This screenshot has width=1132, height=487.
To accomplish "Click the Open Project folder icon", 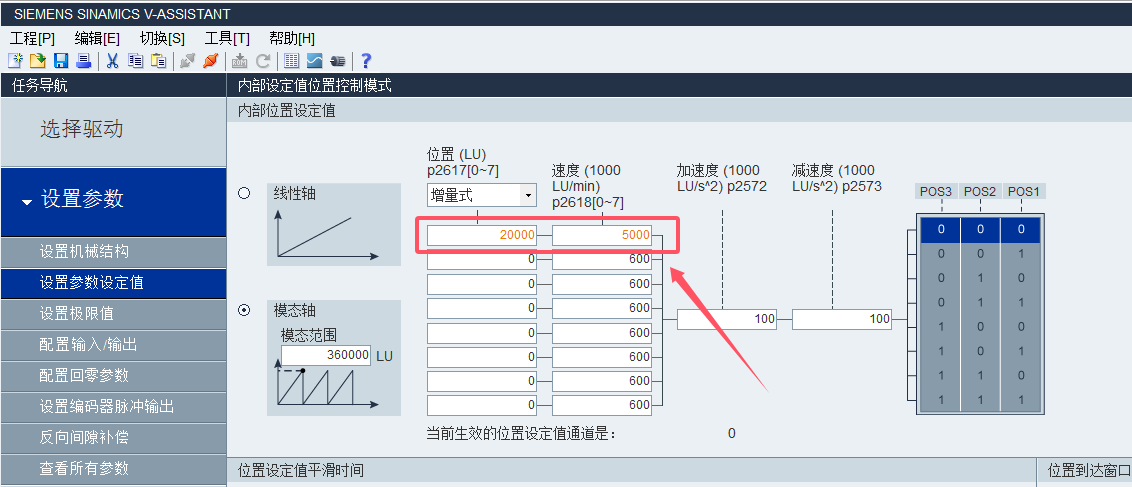I will tap(37, 61).
